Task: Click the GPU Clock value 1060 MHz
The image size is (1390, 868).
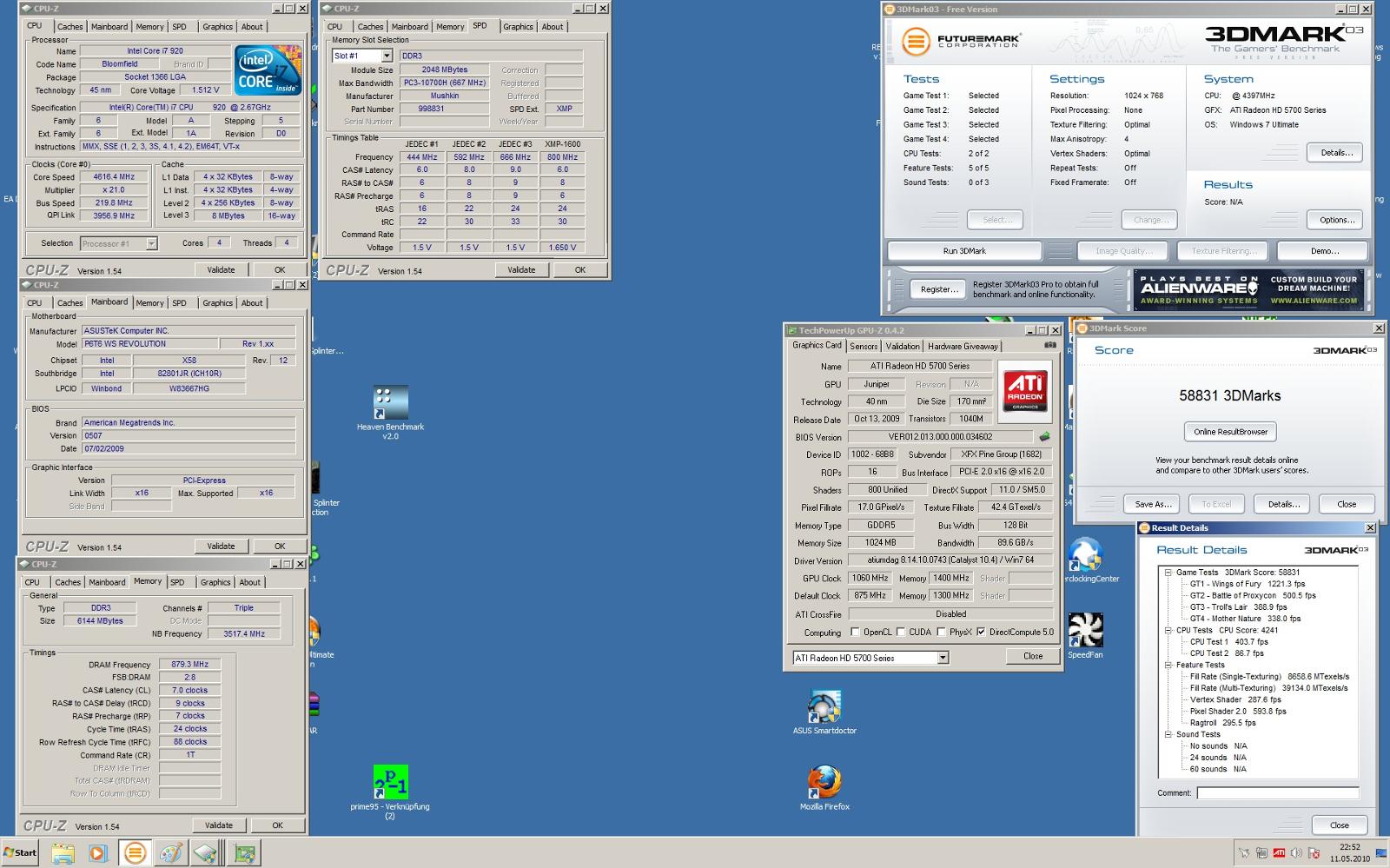Action: 870,579
